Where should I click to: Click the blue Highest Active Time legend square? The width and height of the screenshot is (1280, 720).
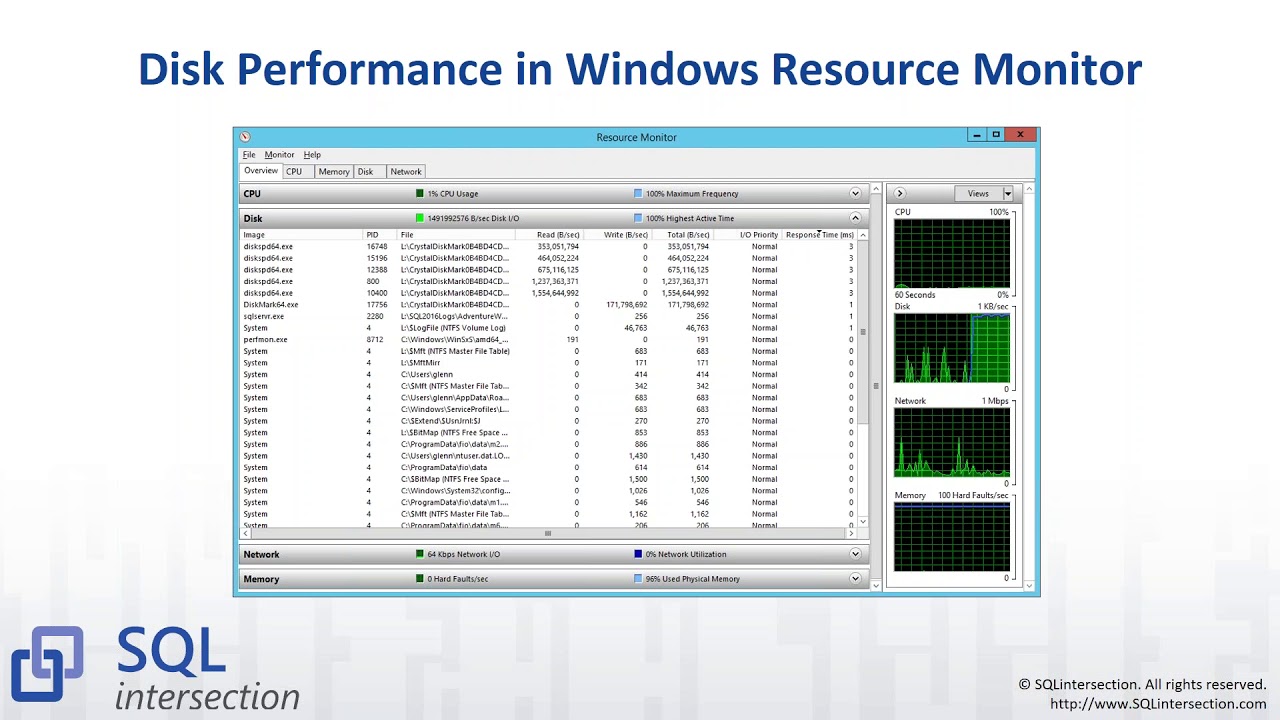click(x=638, y=218)
